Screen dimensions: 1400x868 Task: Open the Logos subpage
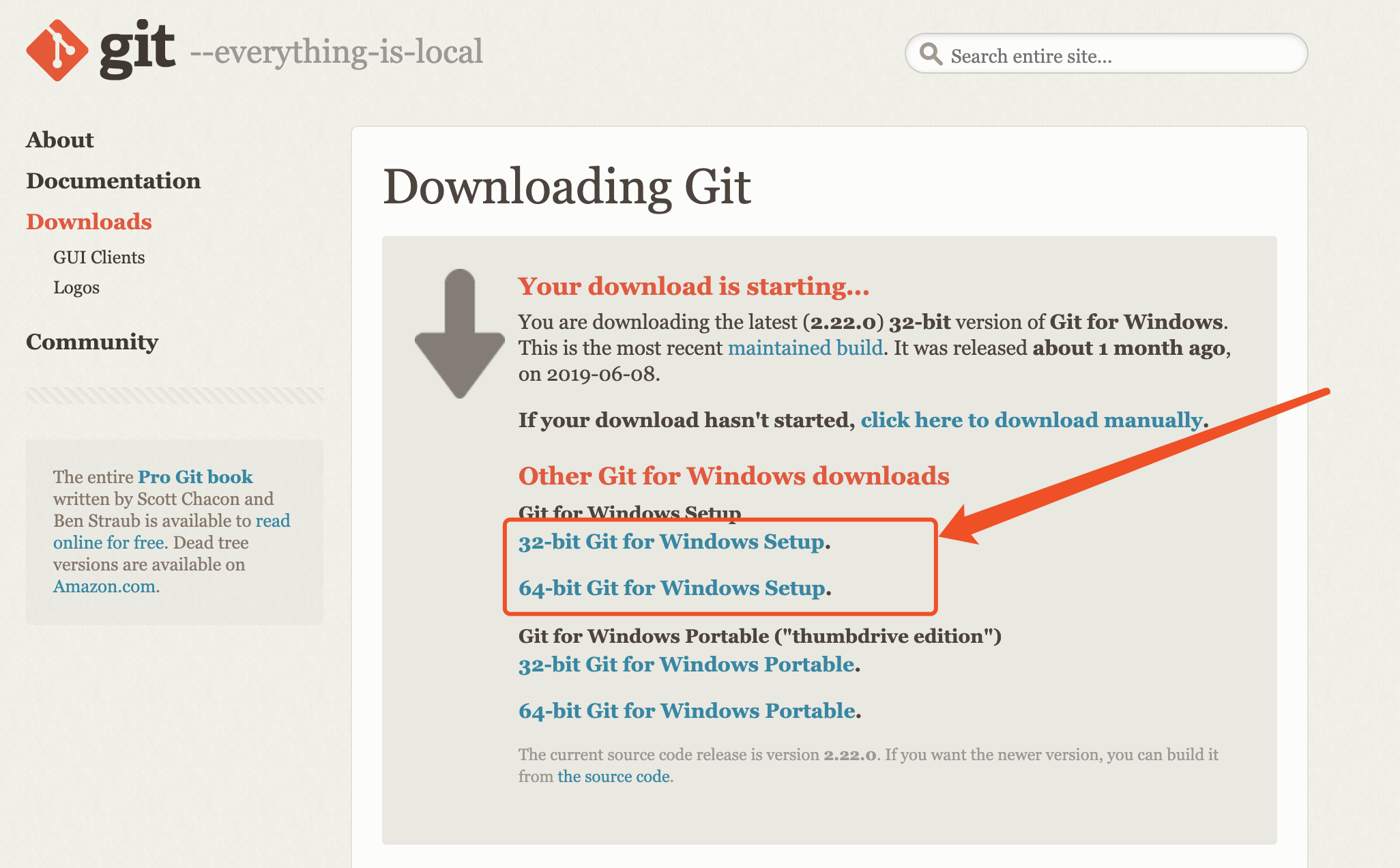(x=76, y=287)
